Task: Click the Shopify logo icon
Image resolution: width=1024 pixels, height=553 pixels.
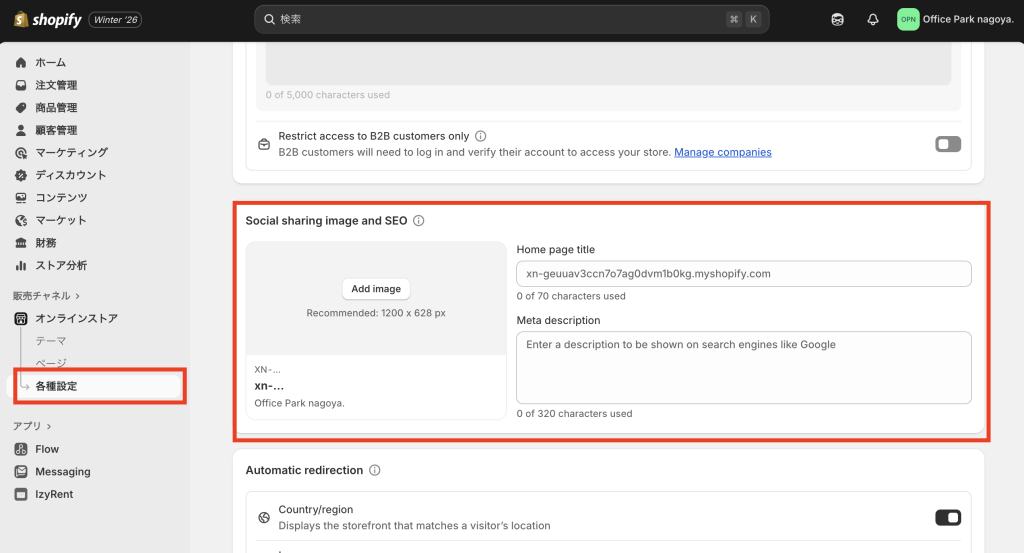Action: click(21, 19)
